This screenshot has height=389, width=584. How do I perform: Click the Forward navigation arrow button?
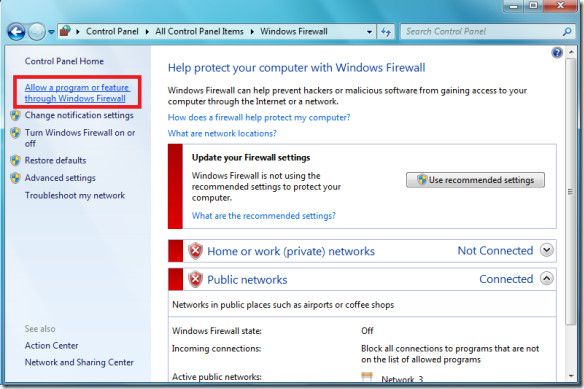36,32
